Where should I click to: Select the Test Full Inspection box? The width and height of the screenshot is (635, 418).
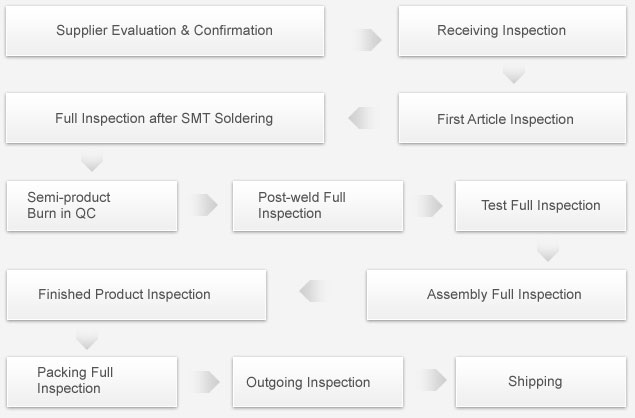[x=541, y=206]
